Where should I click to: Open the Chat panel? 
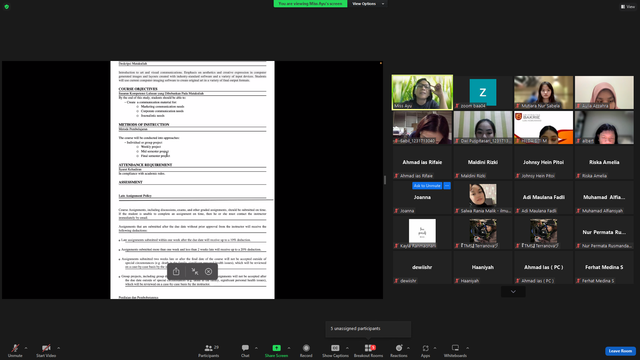(x=245, y=350)
